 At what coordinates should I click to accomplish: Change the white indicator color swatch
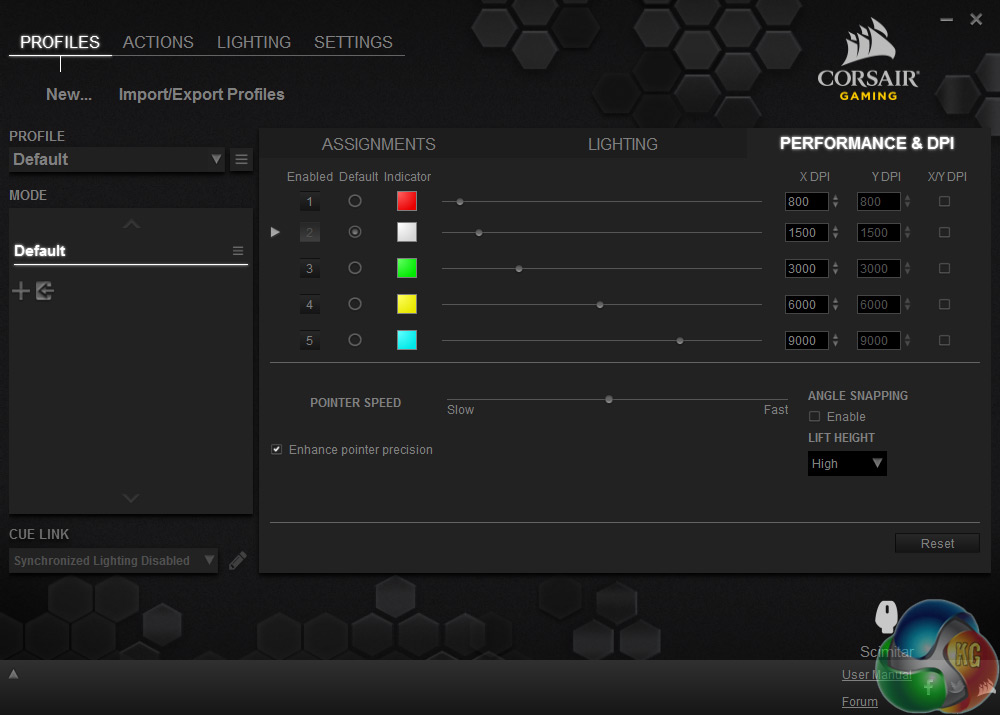click(x=407, y=232)
